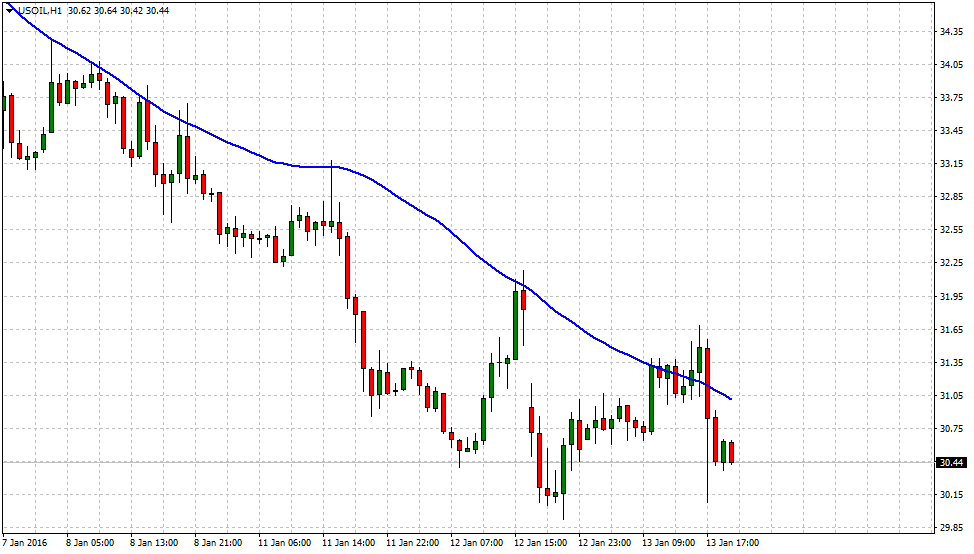Viewport: 974px width, 554px height.
Task: Click the 12 Jan 15:00 time label
Action: pos(540,543)
